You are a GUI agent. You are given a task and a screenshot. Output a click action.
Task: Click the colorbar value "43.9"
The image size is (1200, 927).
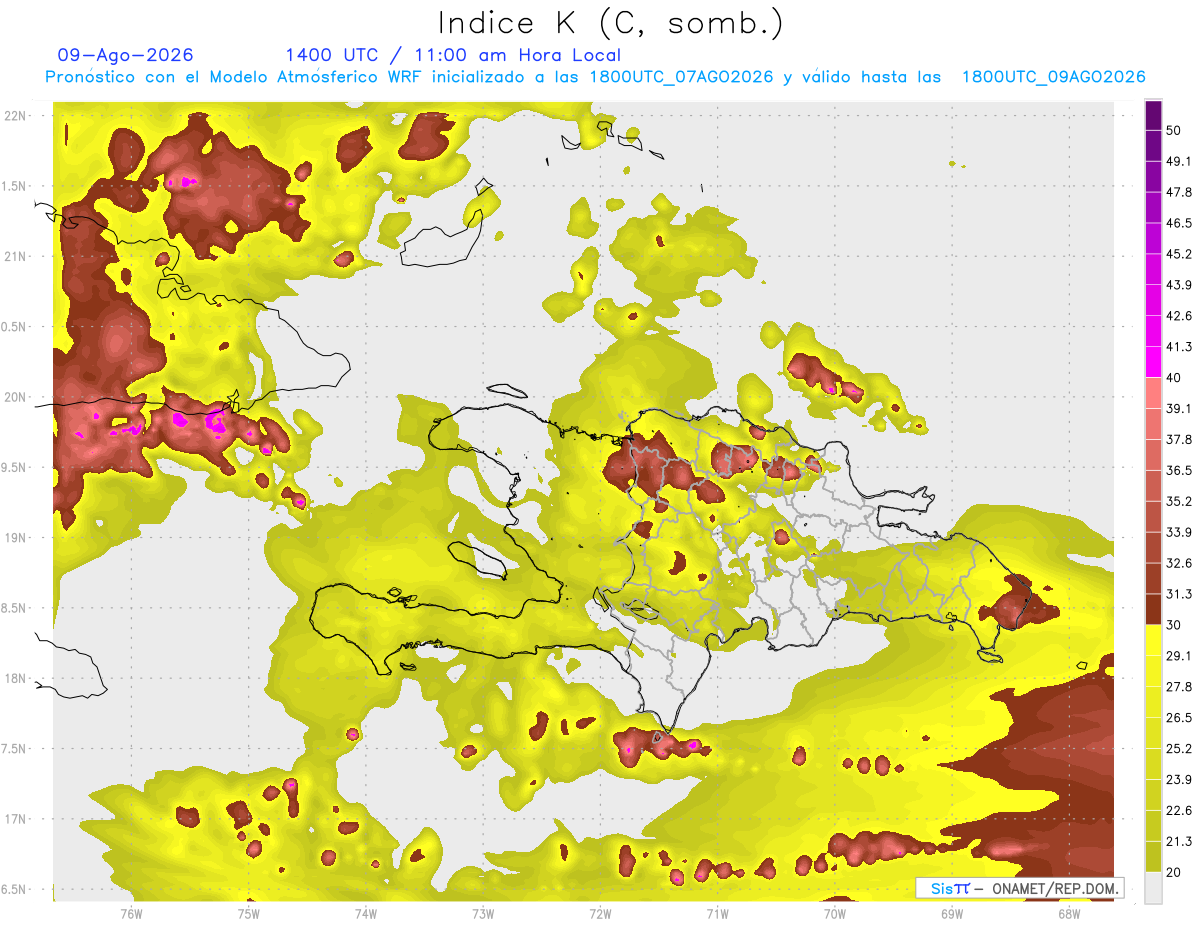coord(1178,285)
